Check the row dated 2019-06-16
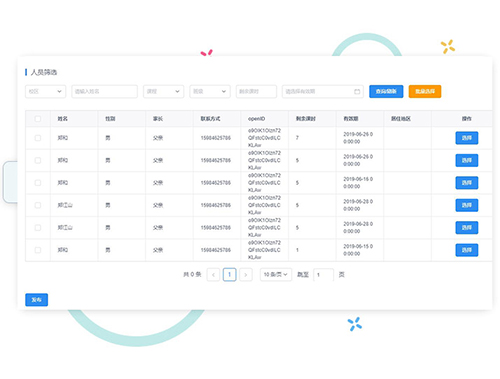The width and height of the screenshot is (500, 379). point(38,183)
